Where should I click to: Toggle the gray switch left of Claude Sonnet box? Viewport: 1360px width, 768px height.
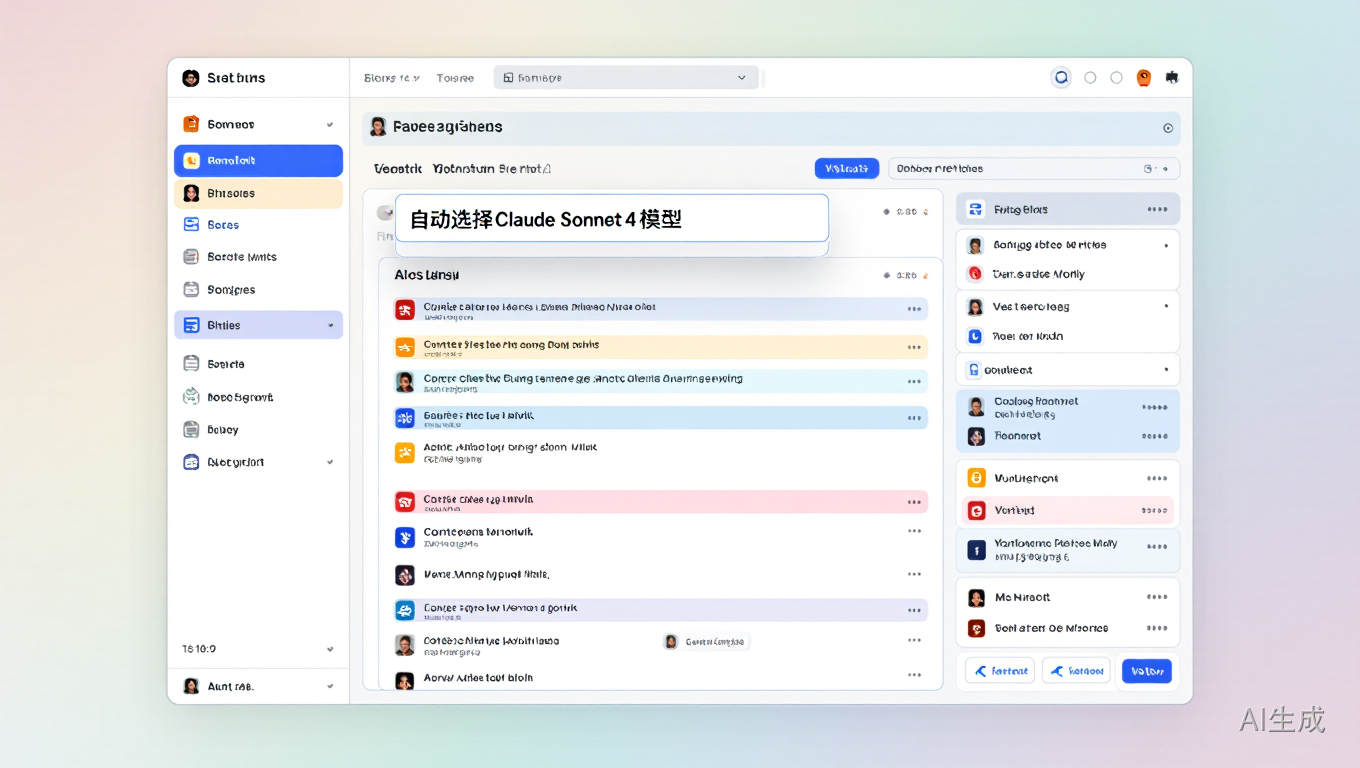[x=384, y=213]
